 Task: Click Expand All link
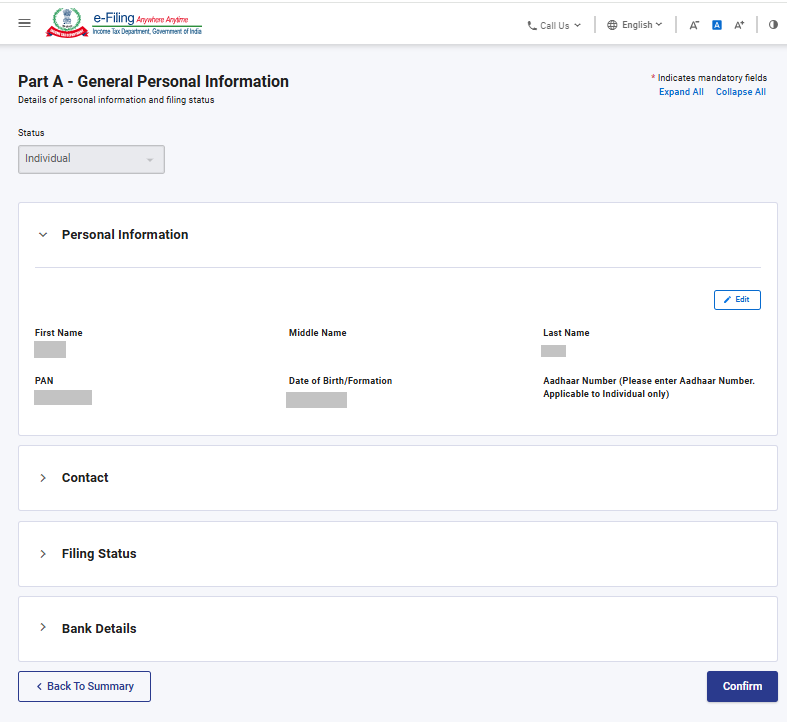[681, 92]
